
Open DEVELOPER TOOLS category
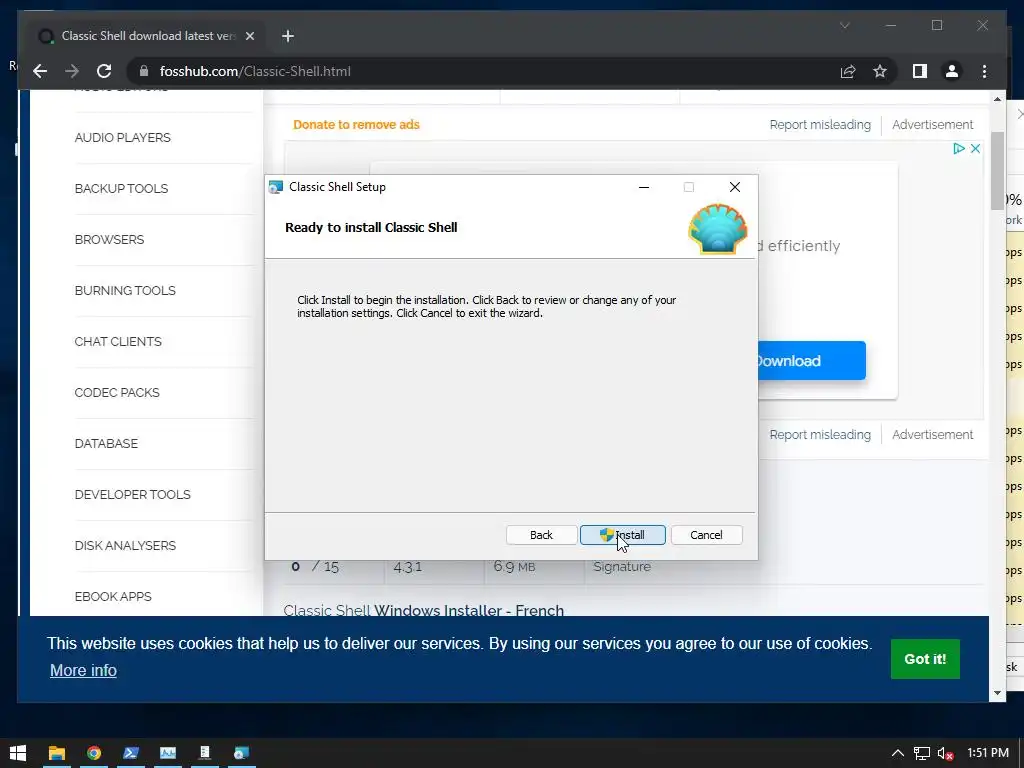tap(133, 494)
